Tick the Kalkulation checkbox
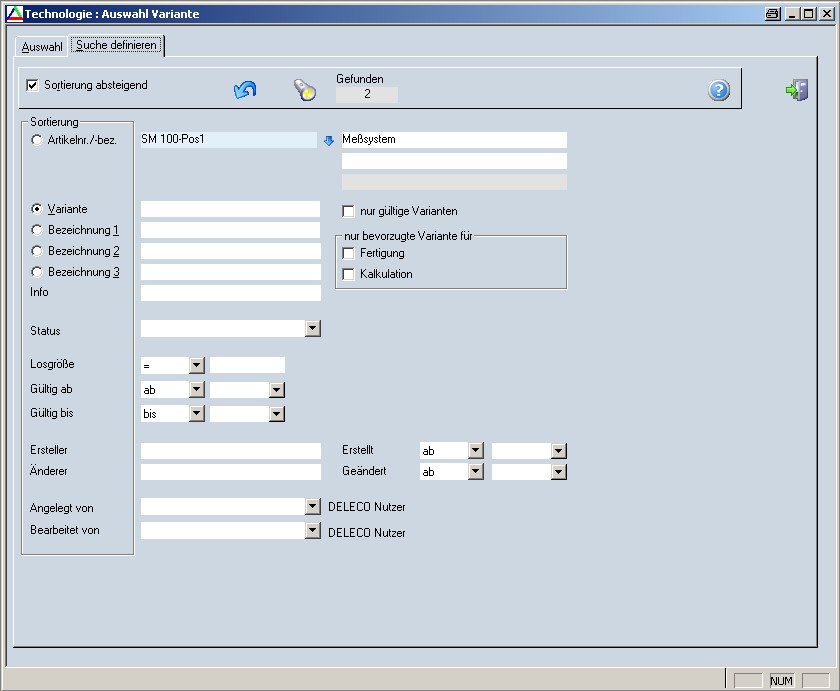This screenshot has width=840, height=691. pos(349,274)
